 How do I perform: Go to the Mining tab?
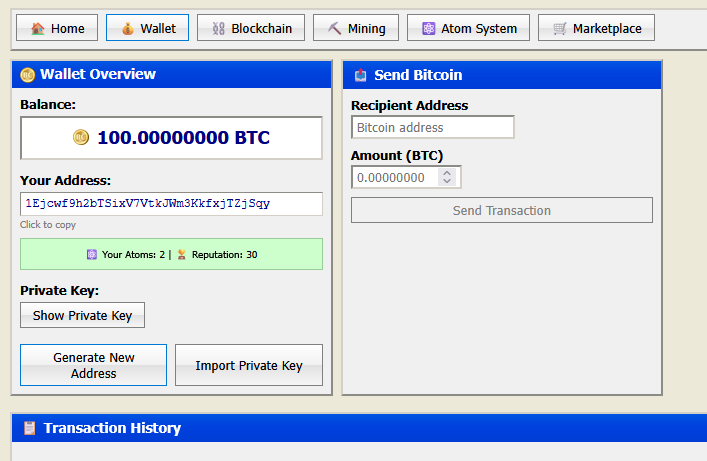point(356,28)
